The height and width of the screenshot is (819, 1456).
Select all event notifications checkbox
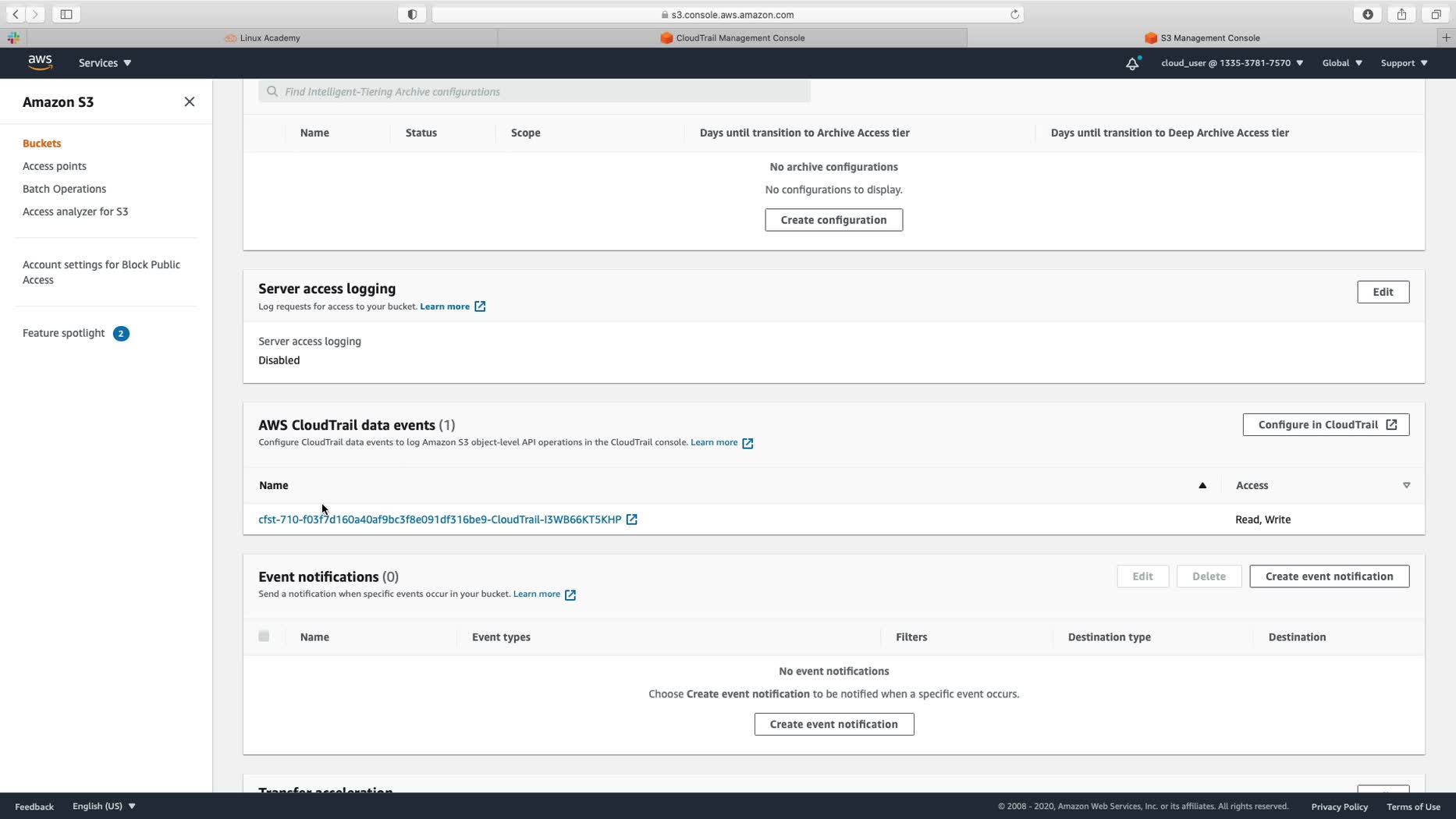coord(264,636)
